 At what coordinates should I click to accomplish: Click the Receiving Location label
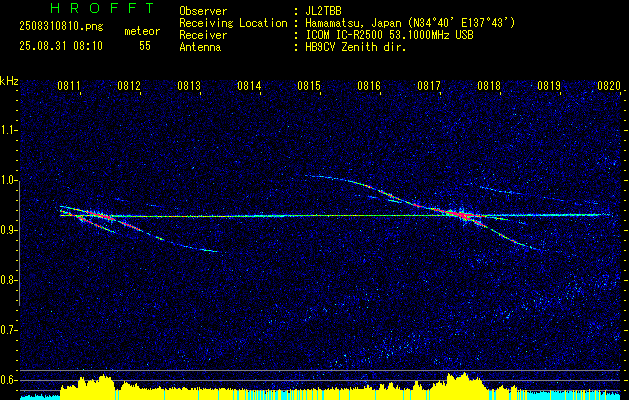pyautogui.click(x=233, y=23)
